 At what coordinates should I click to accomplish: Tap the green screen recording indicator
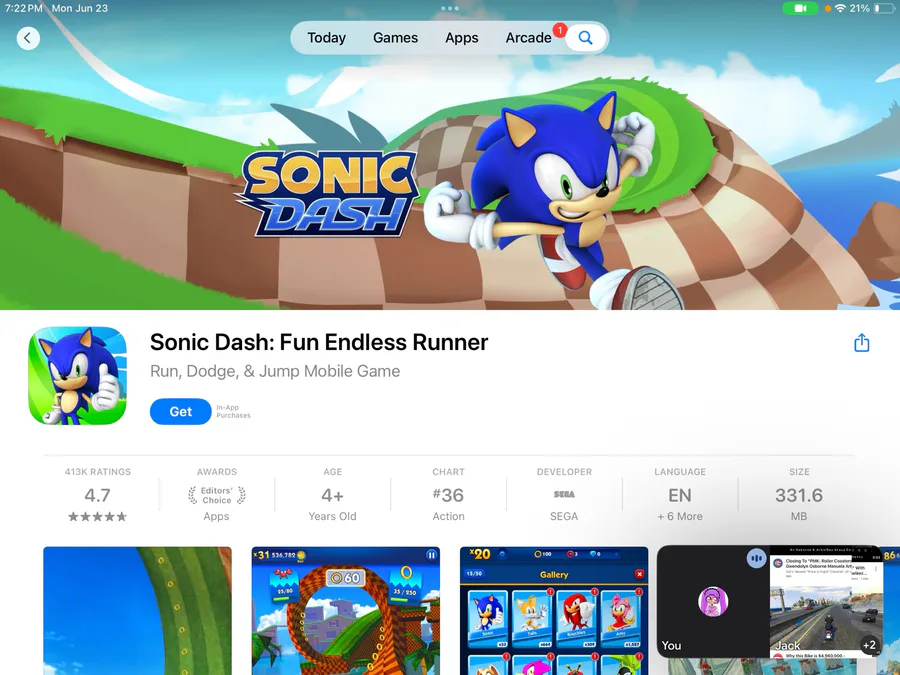click(800, 9)
